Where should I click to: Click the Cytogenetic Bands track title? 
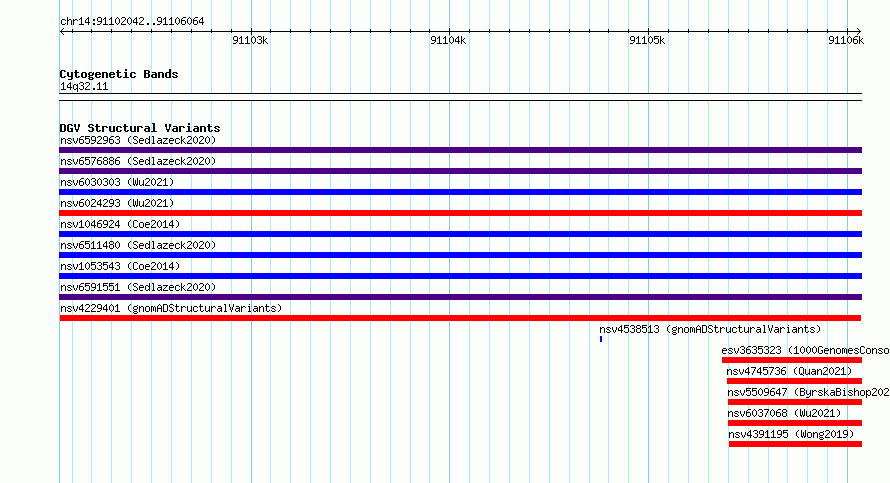pos(119,74)
